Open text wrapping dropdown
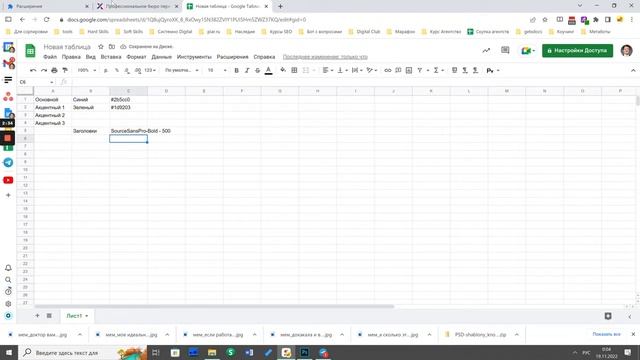The height and width of the screenshot is (360, 640). pyautogui.click(x=357, y=70)
